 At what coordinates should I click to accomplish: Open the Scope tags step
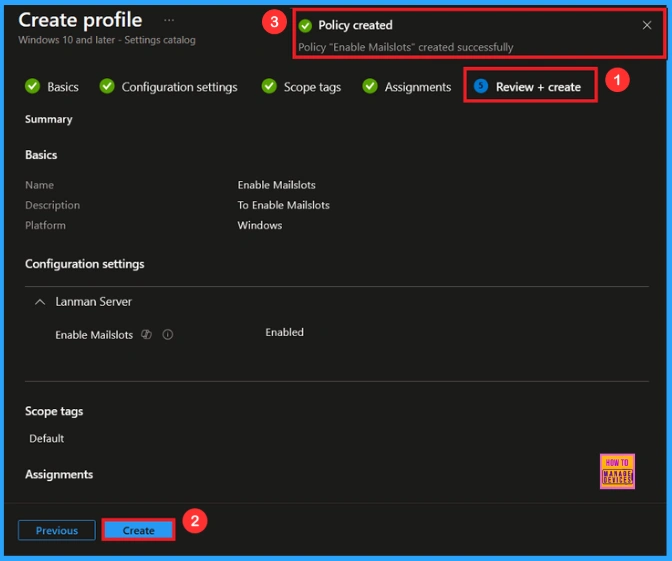(x=312, y=87)
